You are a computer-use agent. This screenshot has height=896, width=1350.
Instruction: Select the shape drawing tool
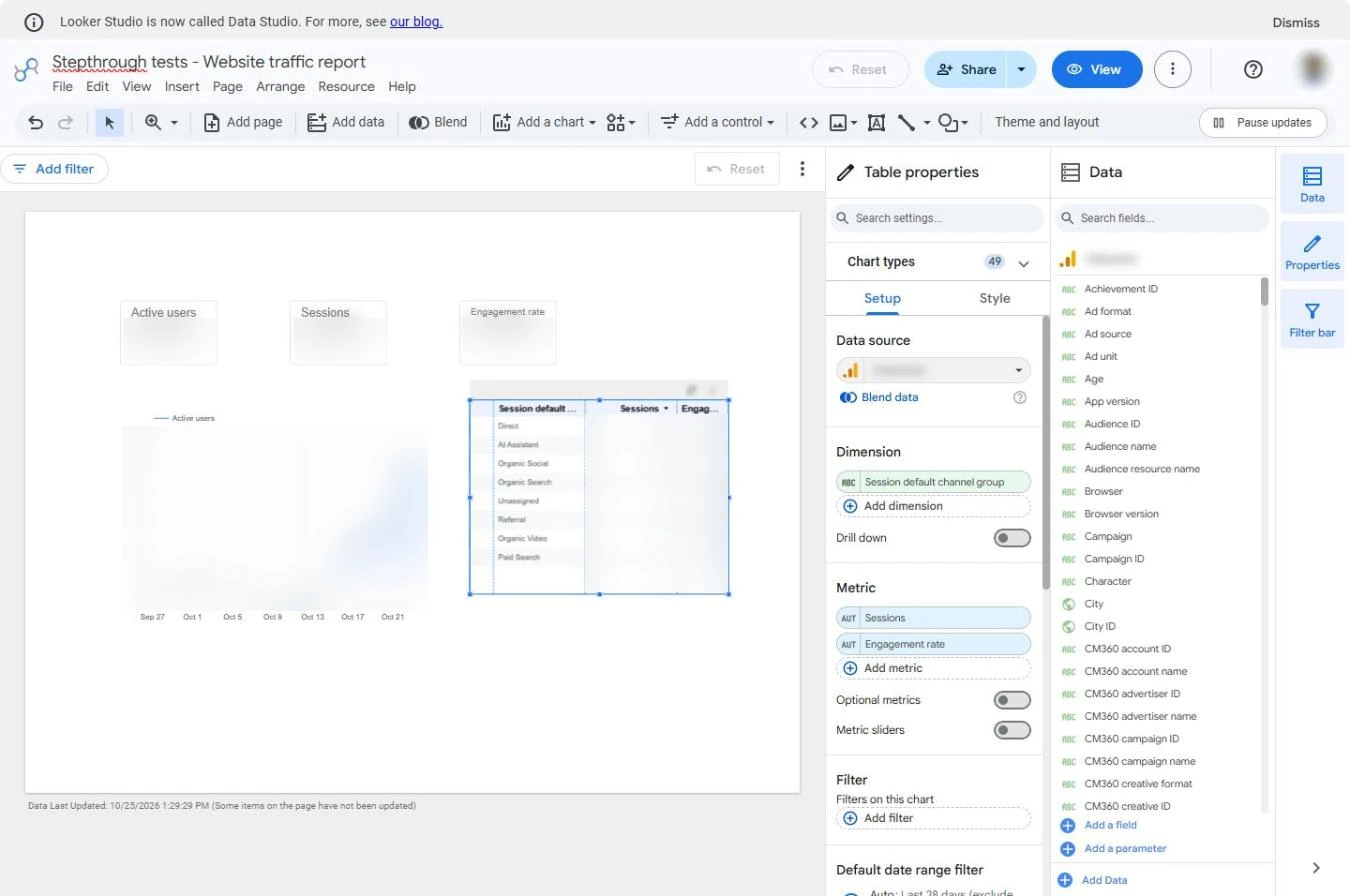click(948, 122)
